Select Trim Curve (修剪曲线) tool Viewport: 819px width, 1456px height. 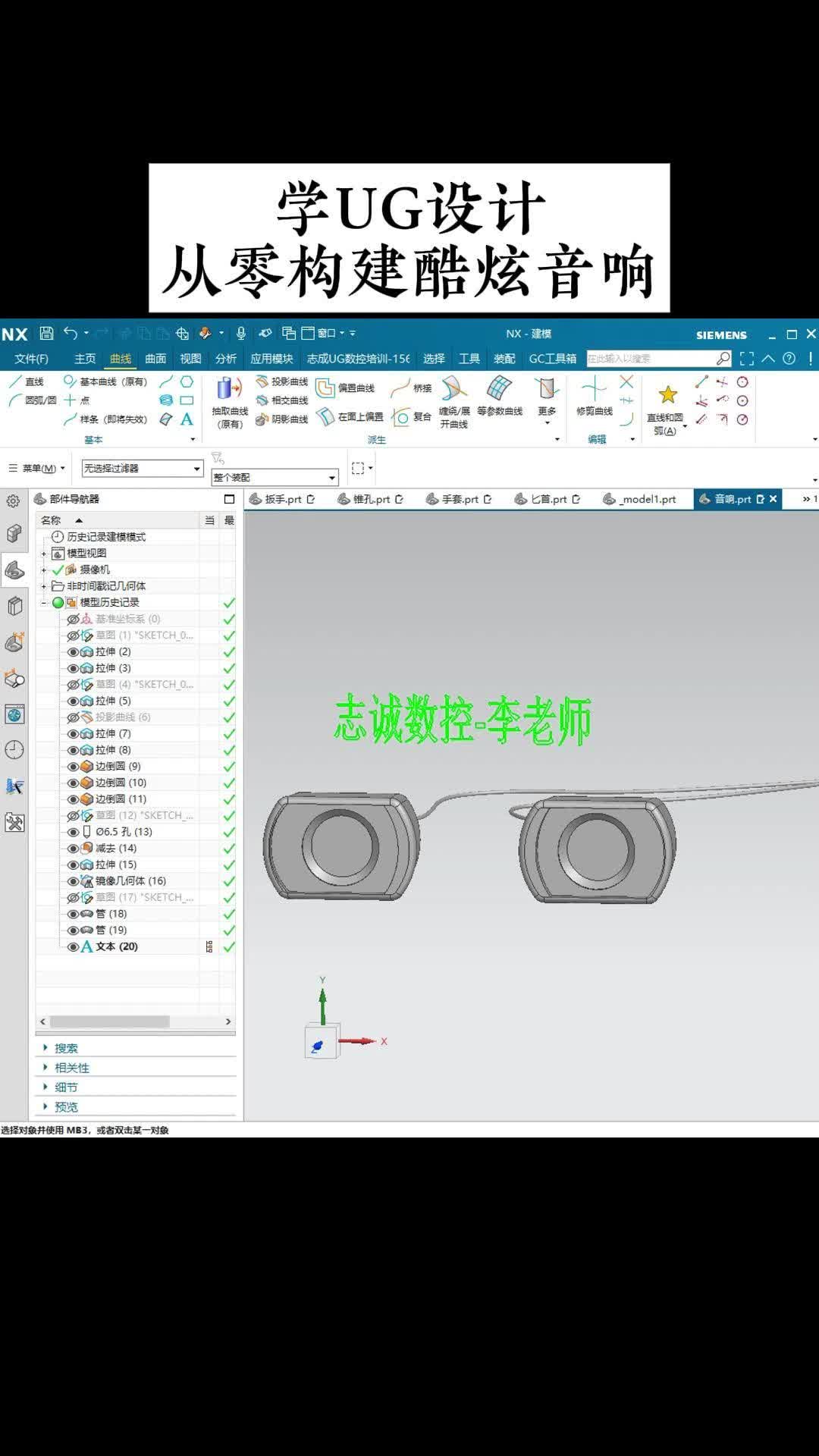click(595, 397)
